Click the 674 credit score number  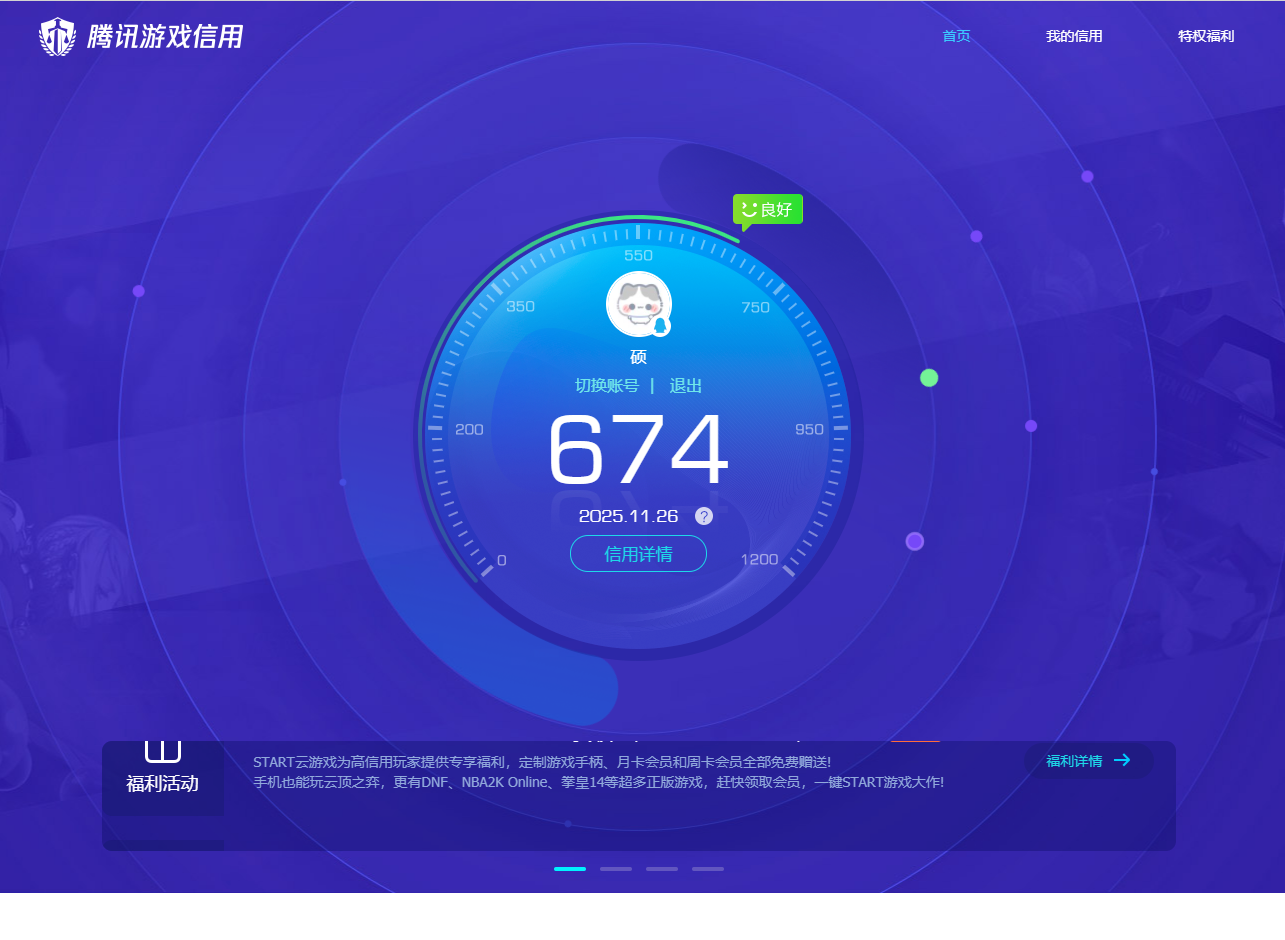pyautogui.click(x=638, y=451)
